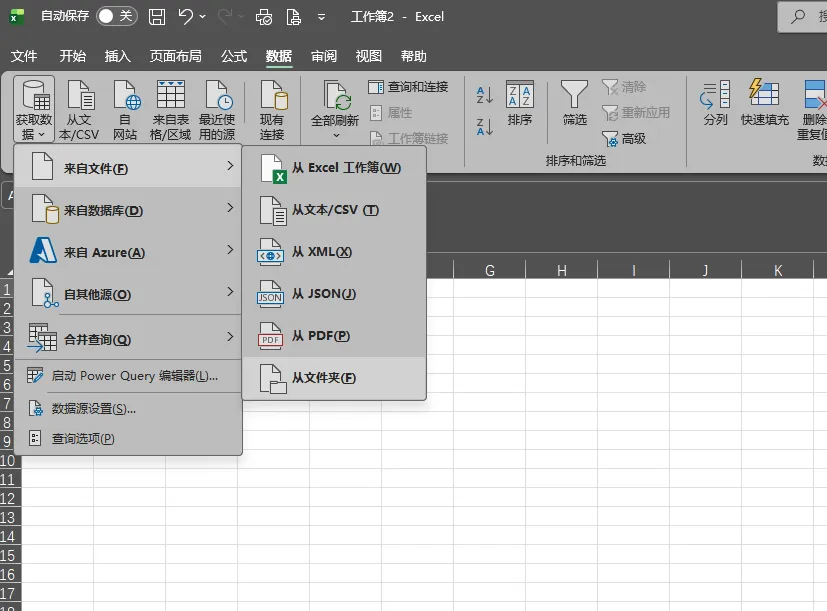Click the chevron next to 来自 Azure(A)
This screenshot has height=611, width=827.
(x=230, y=250)
